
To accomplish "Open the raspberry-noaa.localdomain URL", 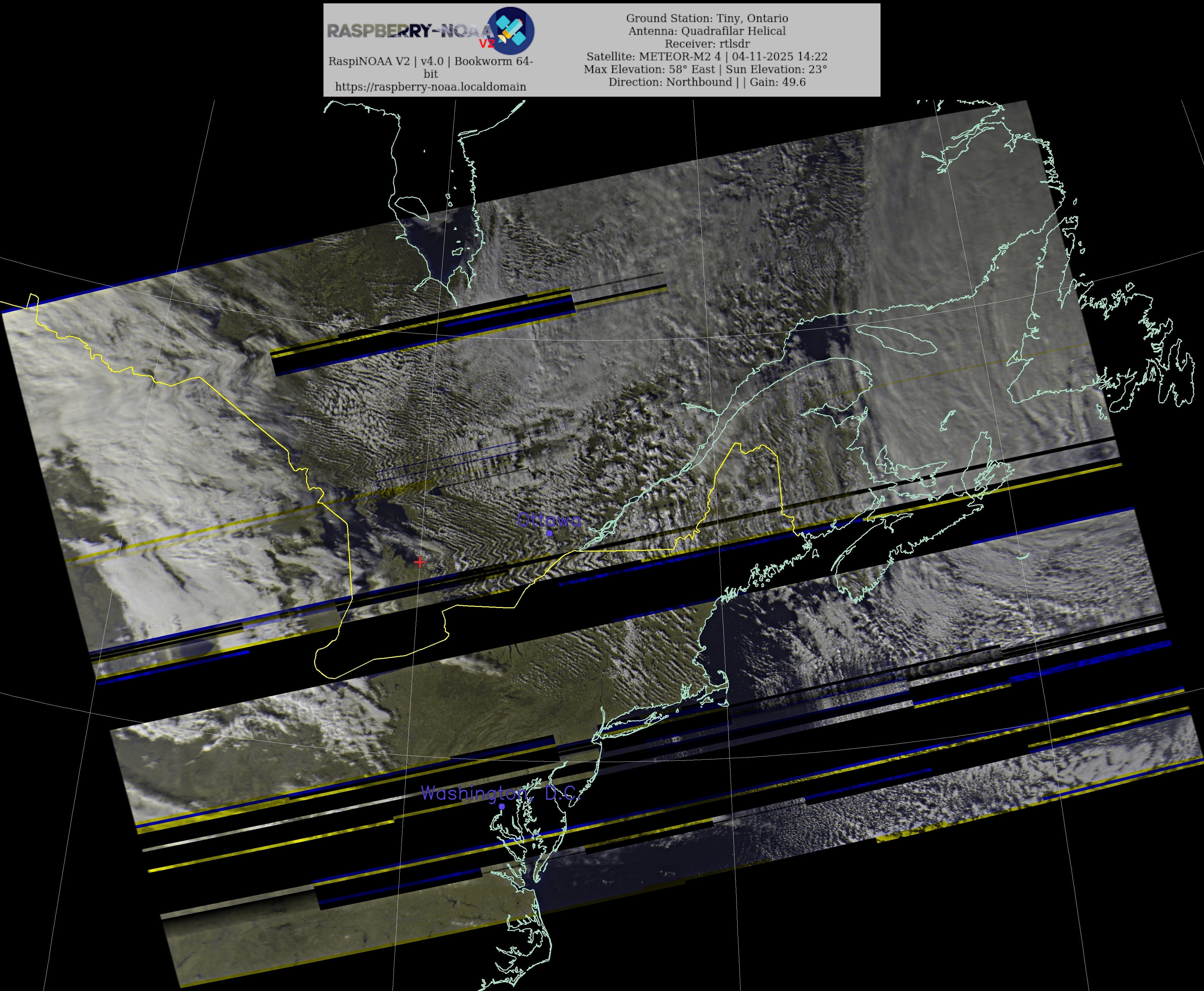I will pyautogui.click(x=430, y=87).
